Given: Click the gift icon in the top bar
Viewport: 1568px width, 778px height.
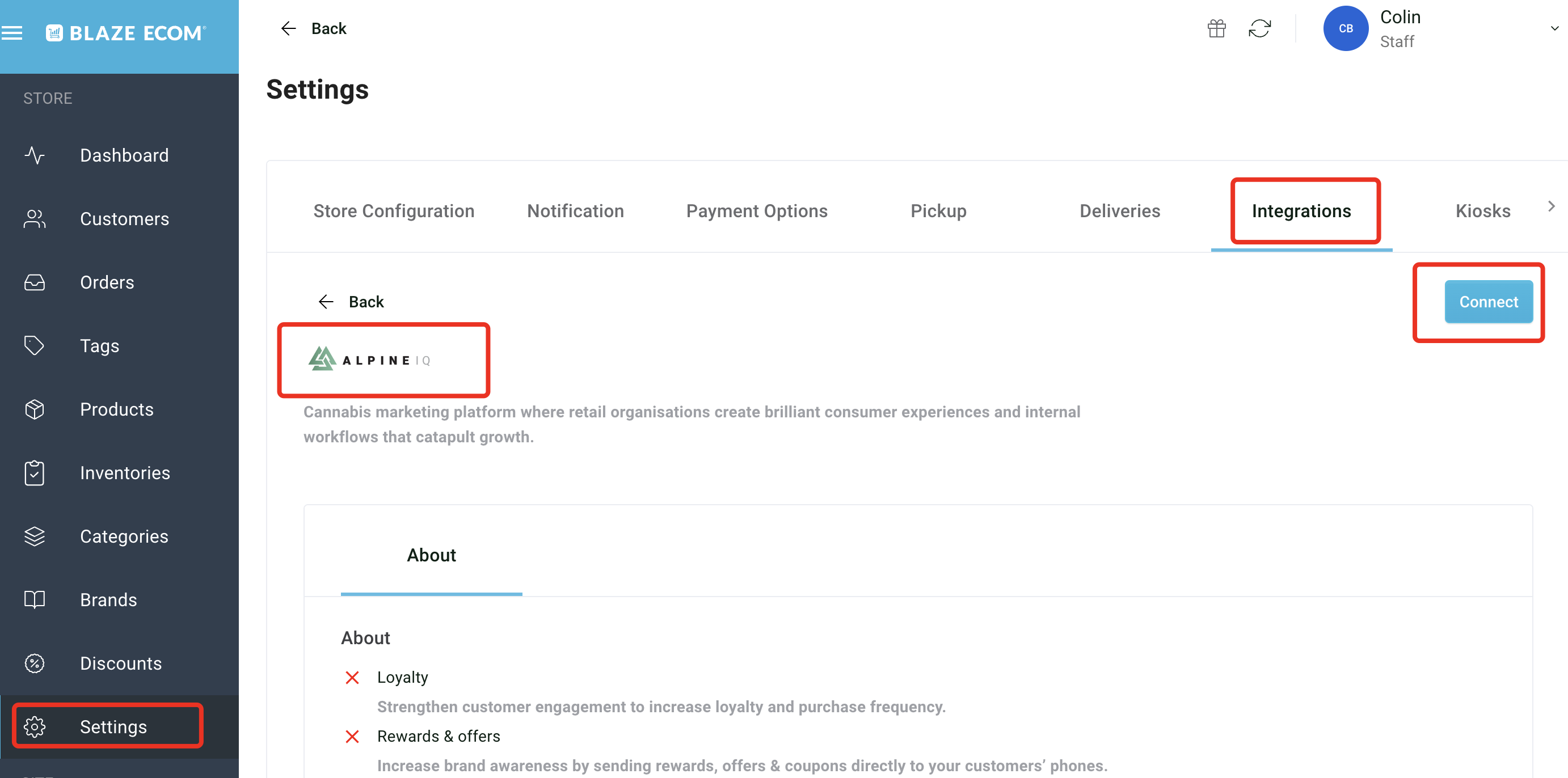Looking at the screenshot, I should click(x=1217, y=28).
